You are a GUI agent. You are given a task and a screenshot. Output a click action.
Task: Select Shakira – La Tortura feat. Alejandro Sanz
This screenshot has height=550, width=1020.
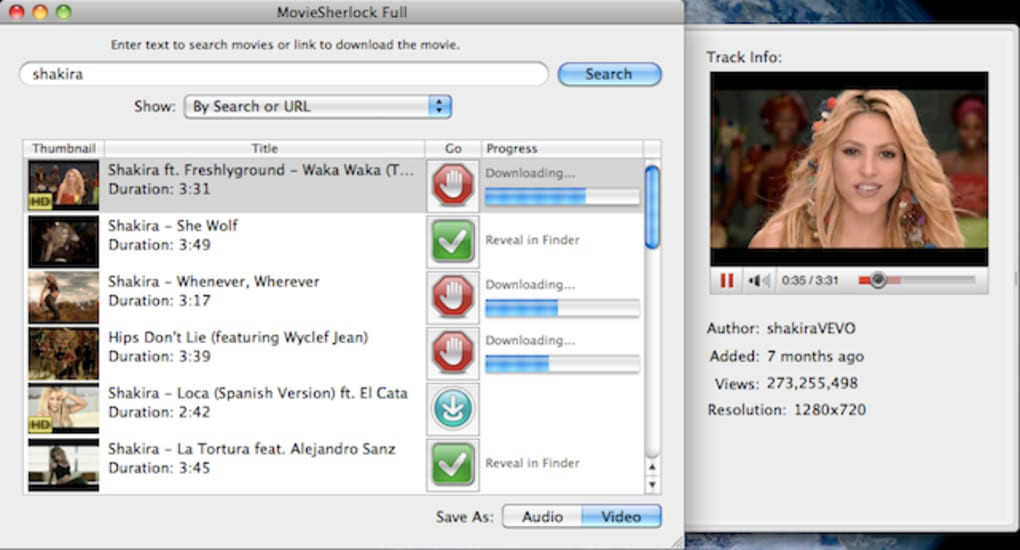pos(252,449)
